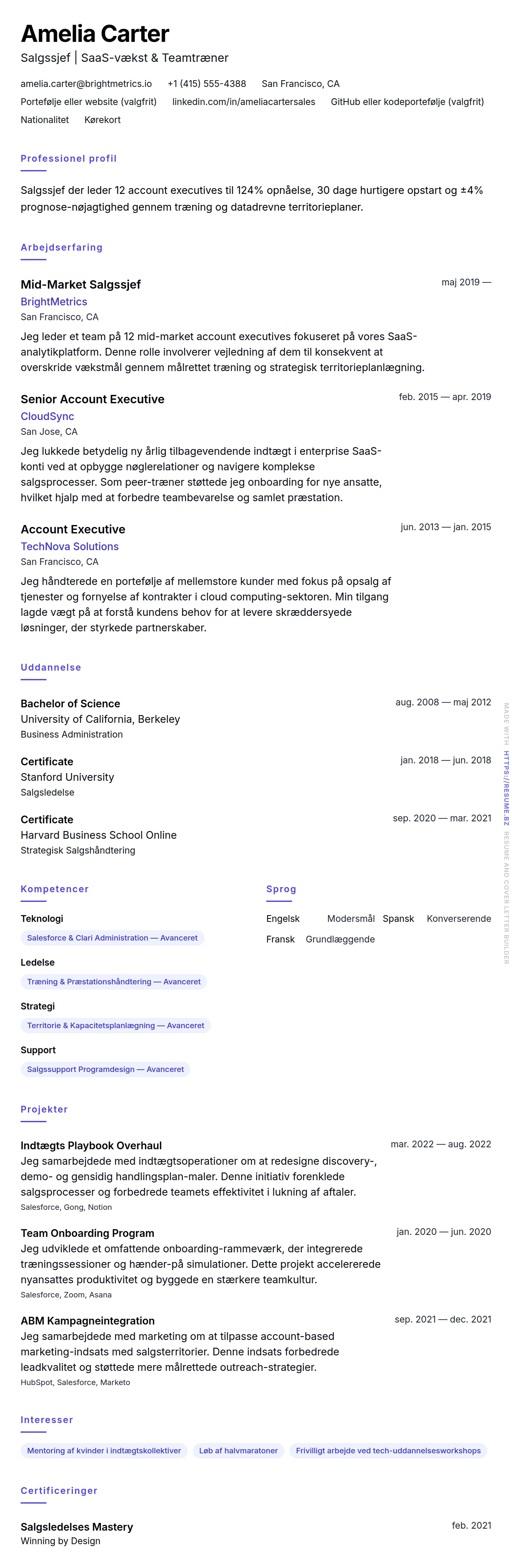
Task: Select the Salesforce & Clari Administration skill tag
Action: pyautogui.click(x=112, y=938)
